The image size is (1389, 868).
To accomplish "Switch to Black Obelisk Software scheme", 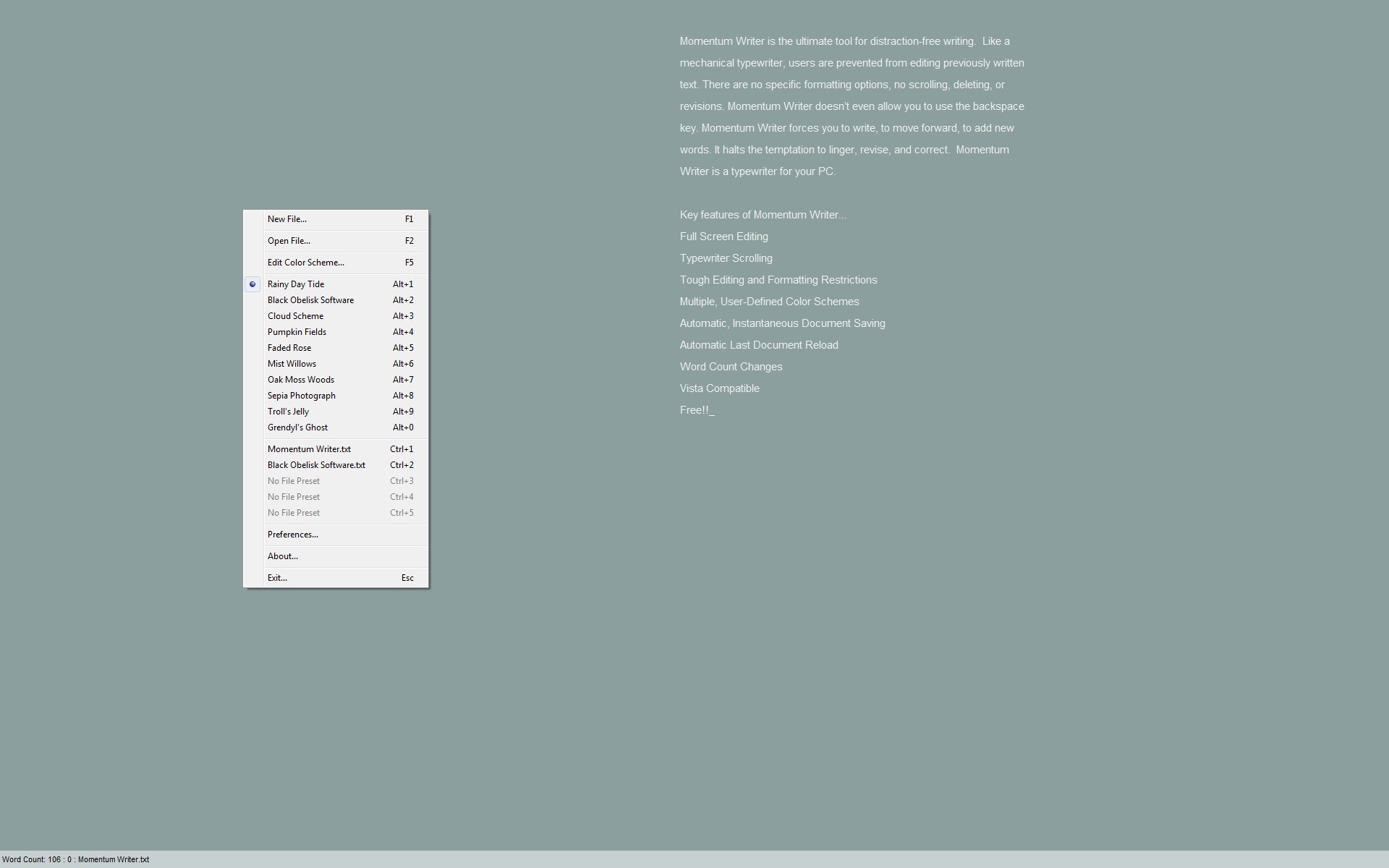I will (310, 300).
